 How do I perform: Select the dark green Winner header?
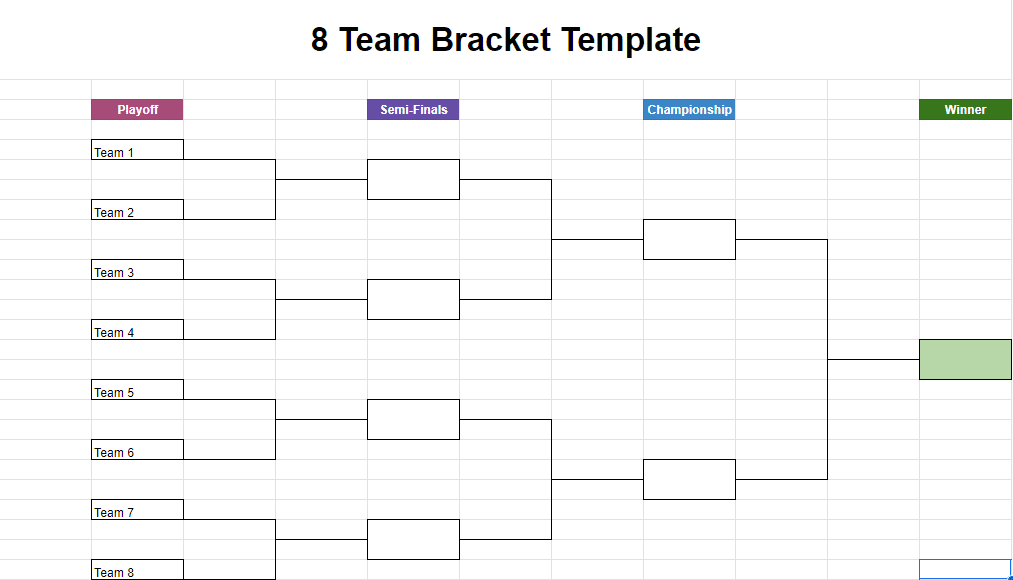coord(965,110)
